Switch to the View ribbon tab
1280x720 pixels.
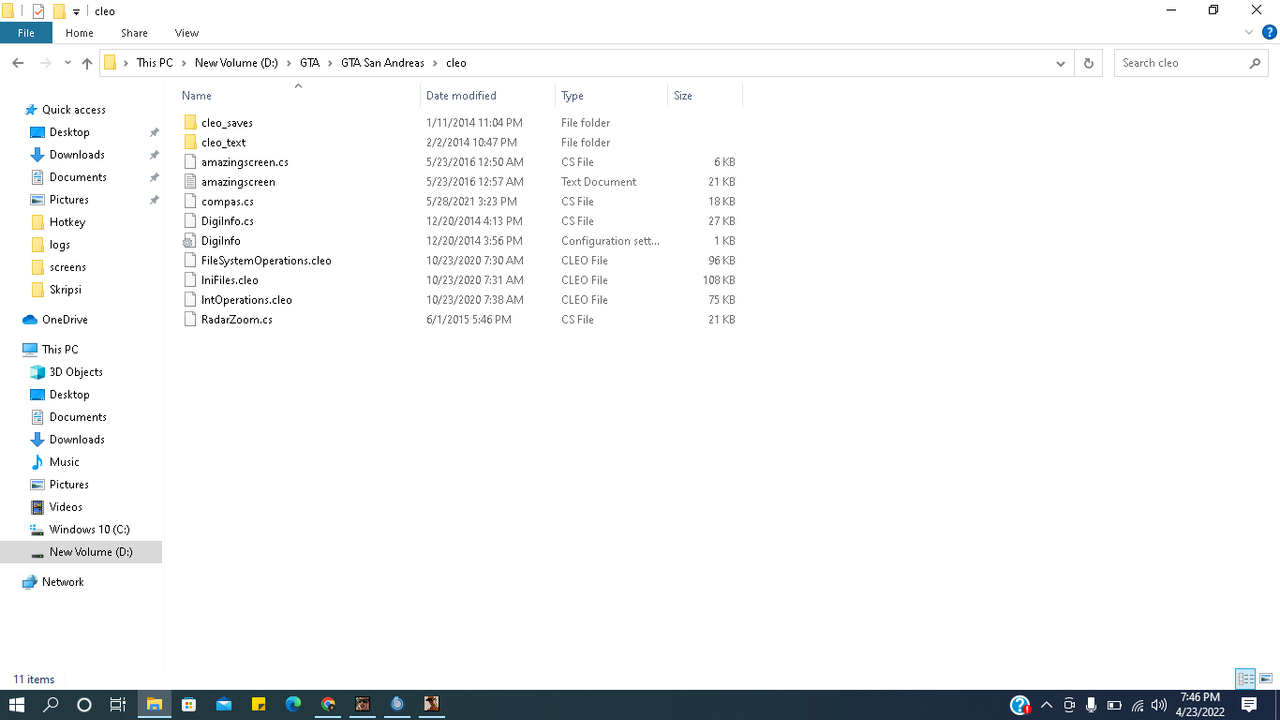point(186,33)
